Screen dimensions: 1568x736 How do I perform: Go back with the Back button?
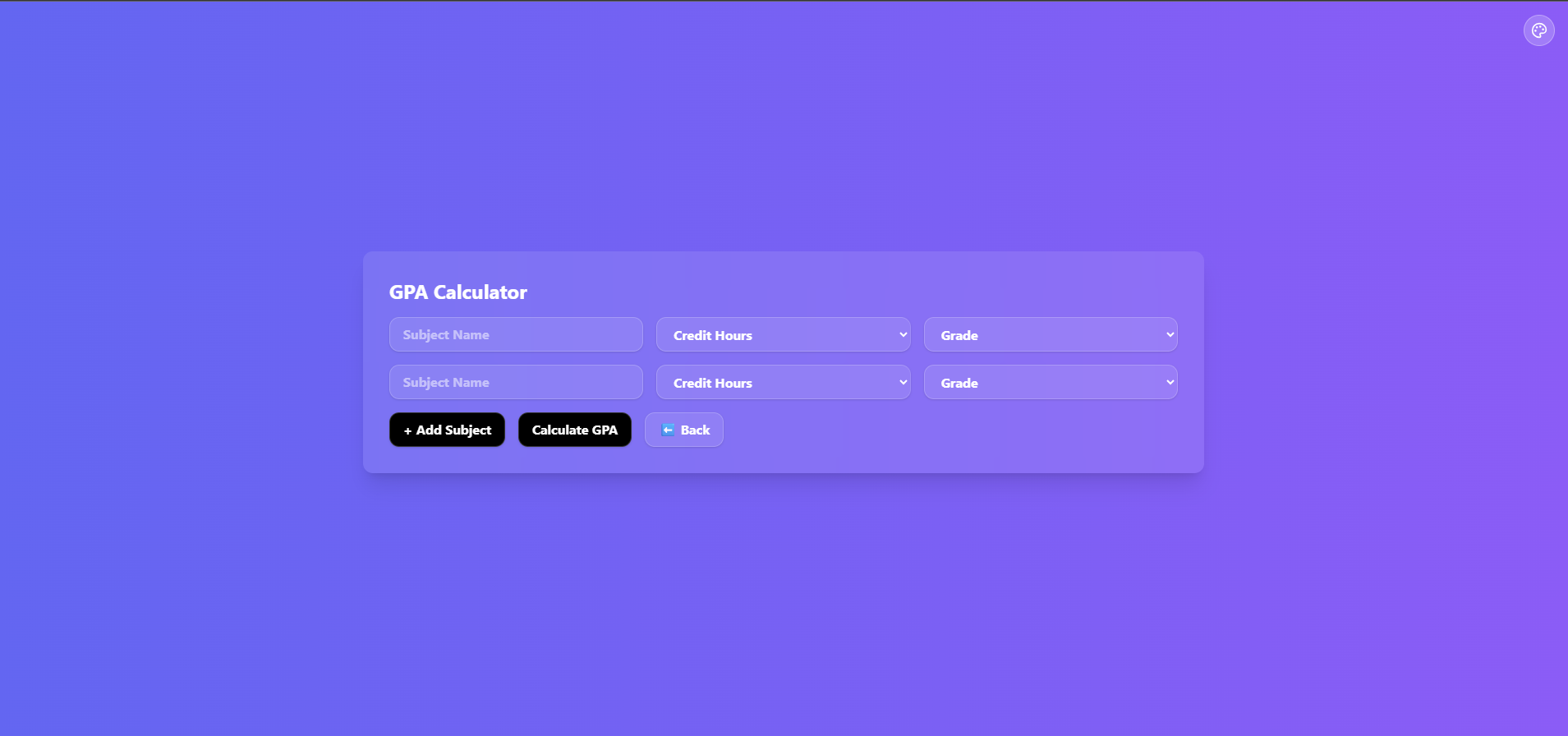click(x=684, y=430)
